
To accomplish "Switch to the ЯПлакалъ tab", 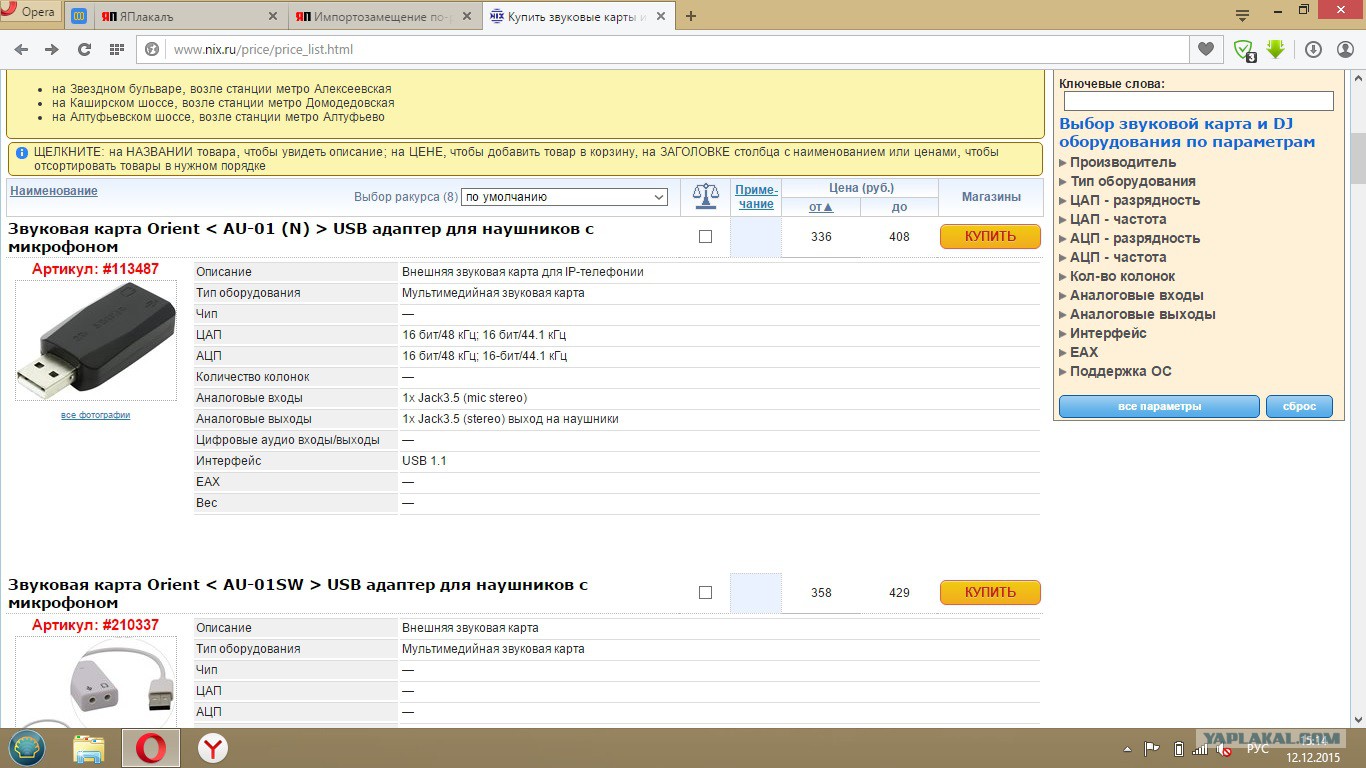I will pos(181,16).
